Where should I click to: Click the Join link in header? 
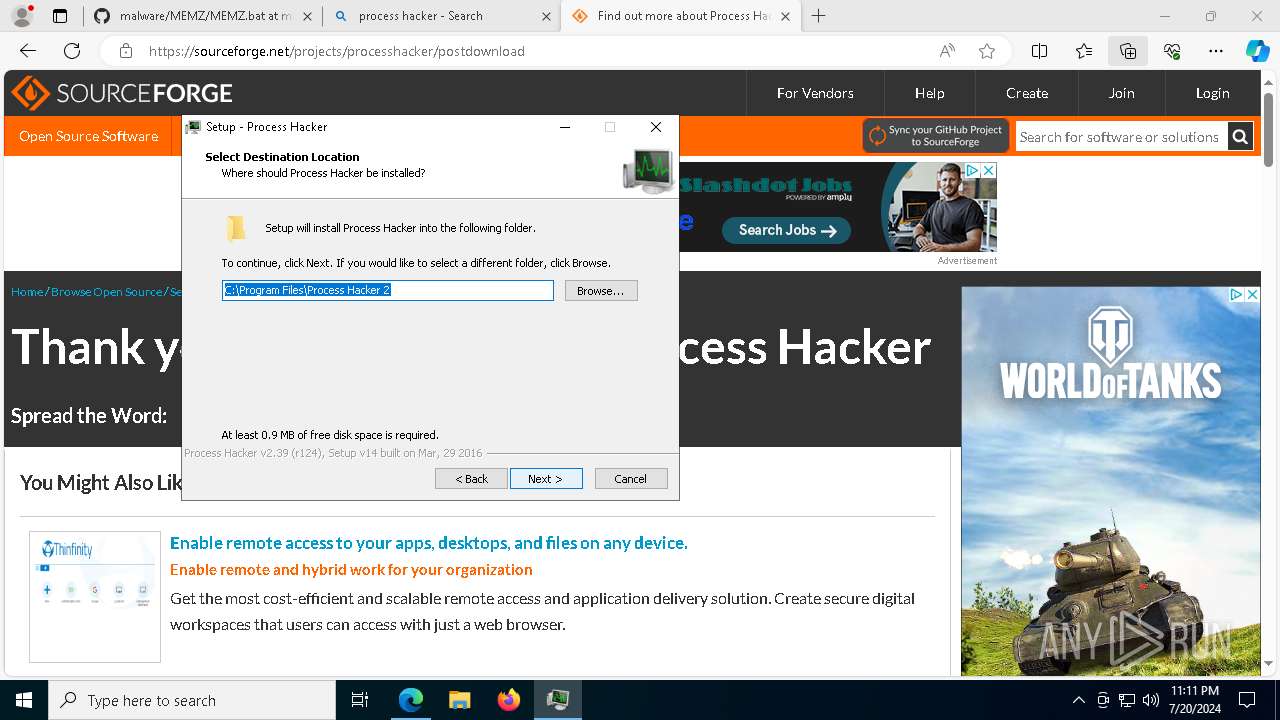1121,93
